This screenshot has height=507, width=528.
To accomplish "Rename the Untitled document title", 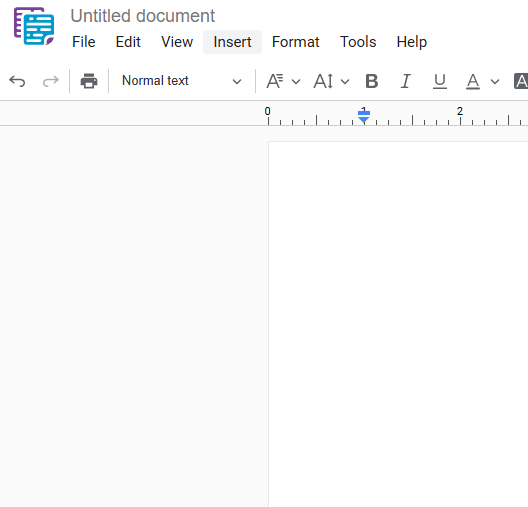I will tap(142, 16).
